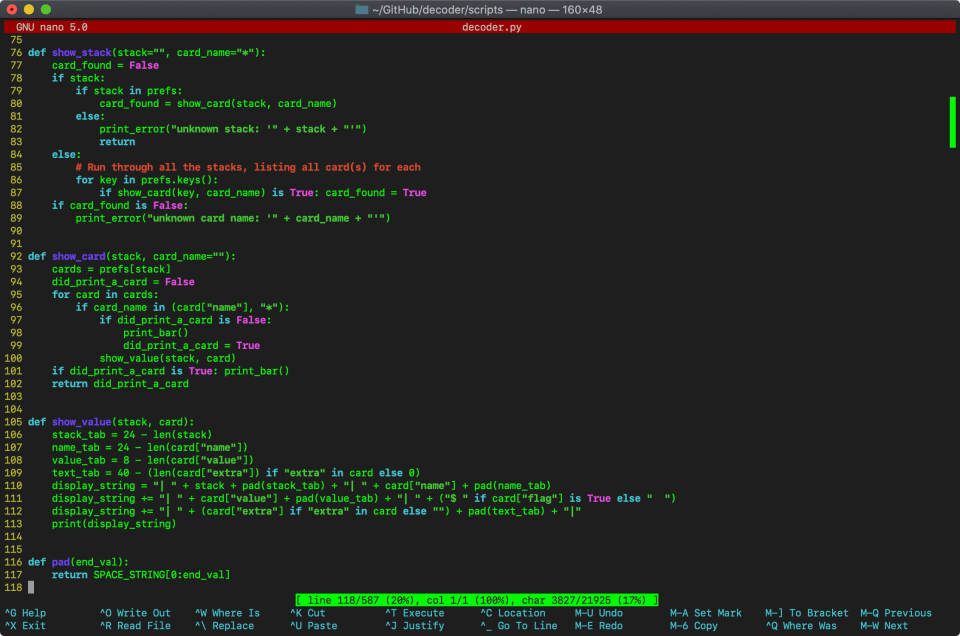Click the green scrollbar thumb on the right

point(953,122)
